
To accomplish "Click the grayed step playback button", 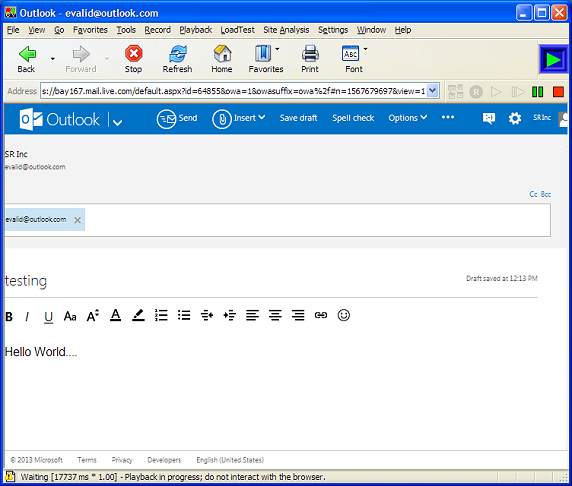I will click(518, 92).
